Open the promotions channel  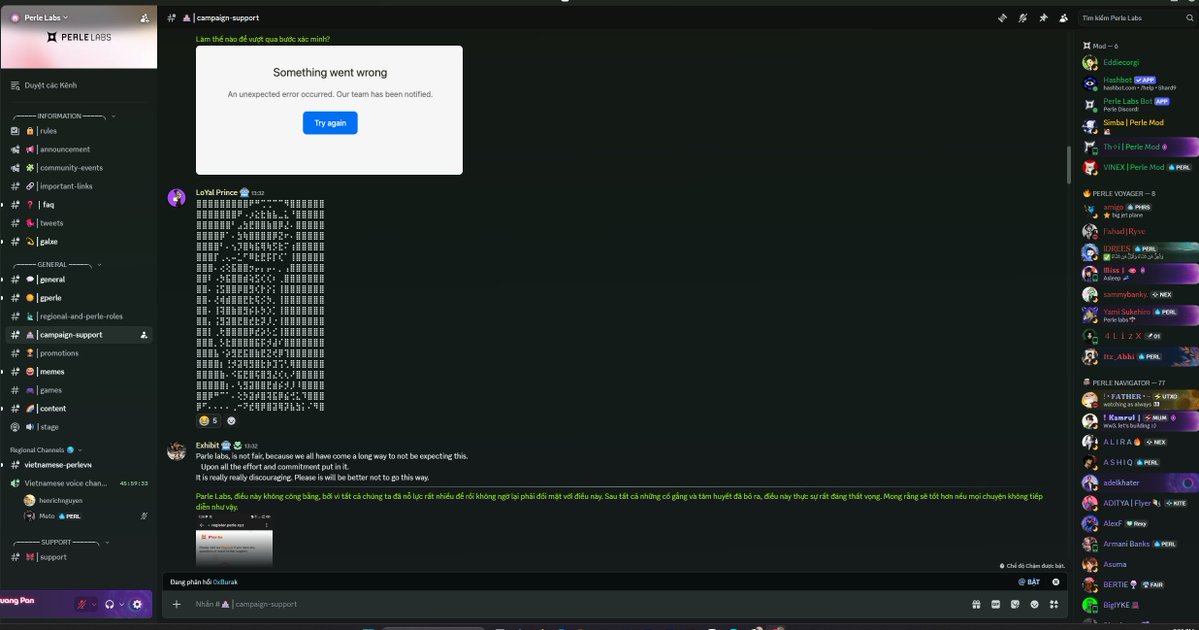click(79, 353)
